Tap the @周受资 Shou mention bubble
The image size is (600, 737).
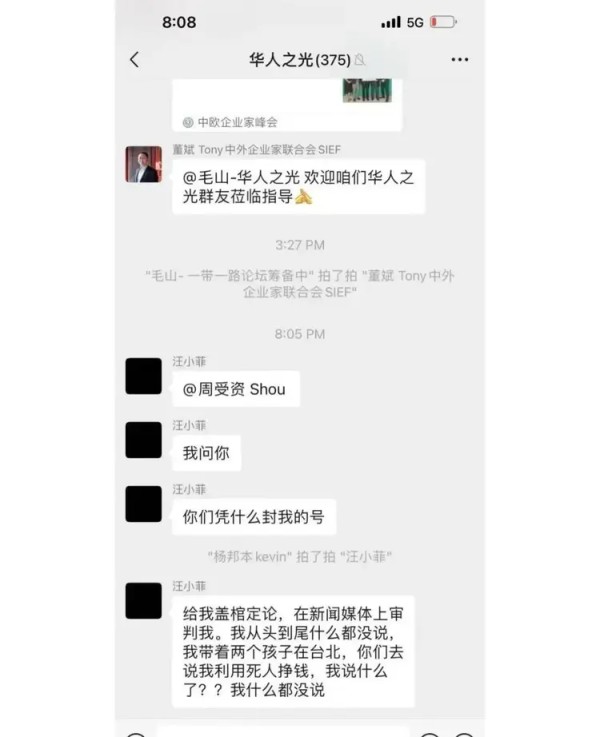pos(236,389)
